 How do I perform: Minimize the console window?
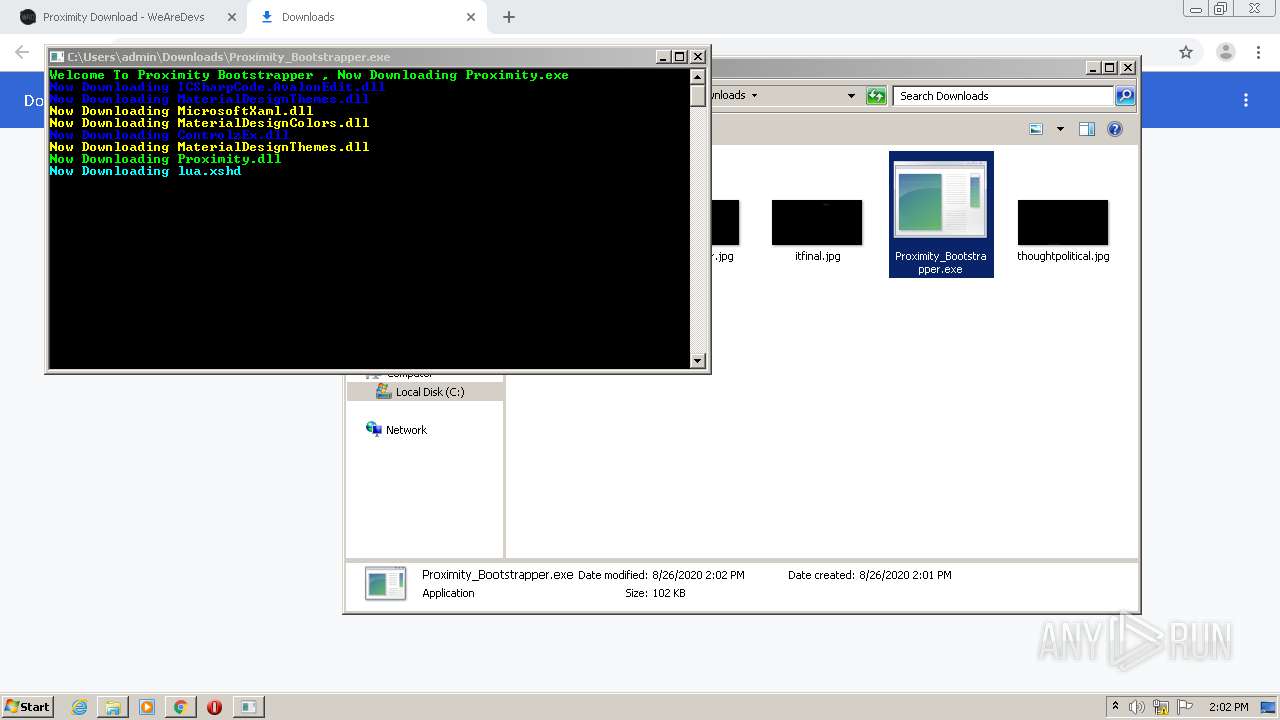[x=663, y=57]
